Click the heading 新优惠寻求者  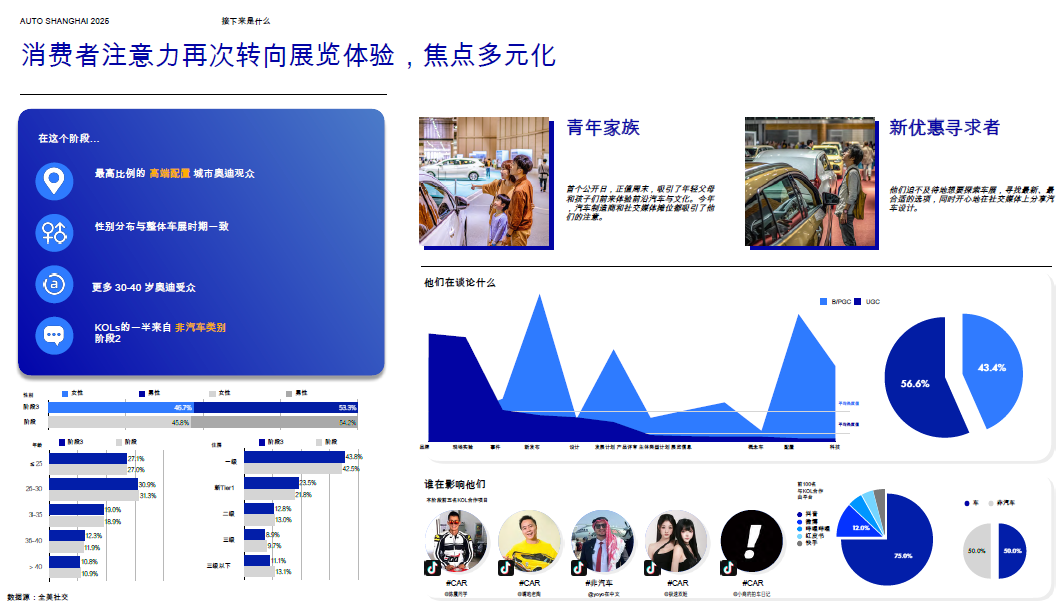point(944,128)
